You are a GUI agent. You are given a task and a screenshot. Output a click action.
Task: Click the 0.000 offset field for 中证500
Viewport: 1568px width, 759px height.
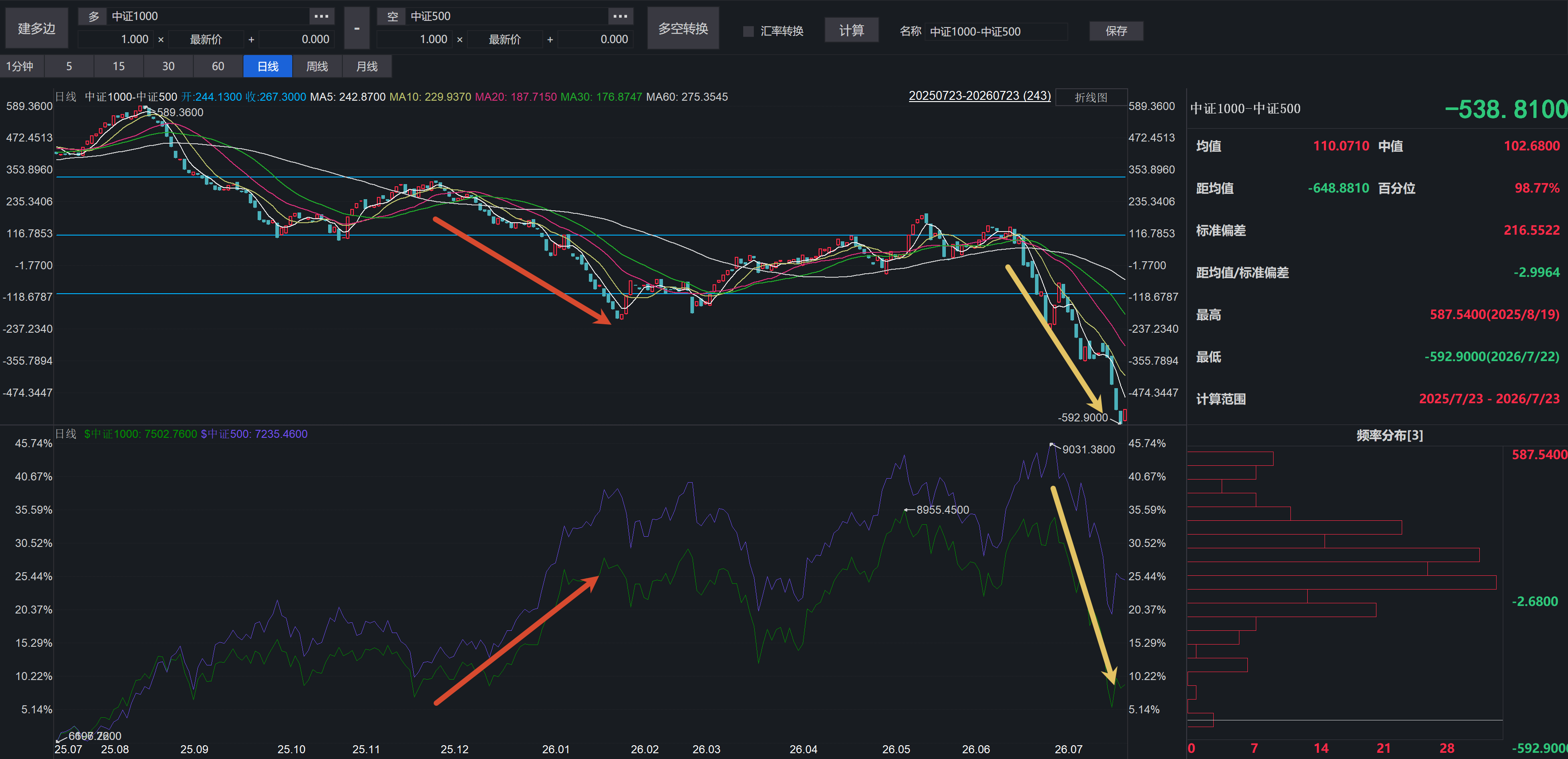tap(595, 39)
